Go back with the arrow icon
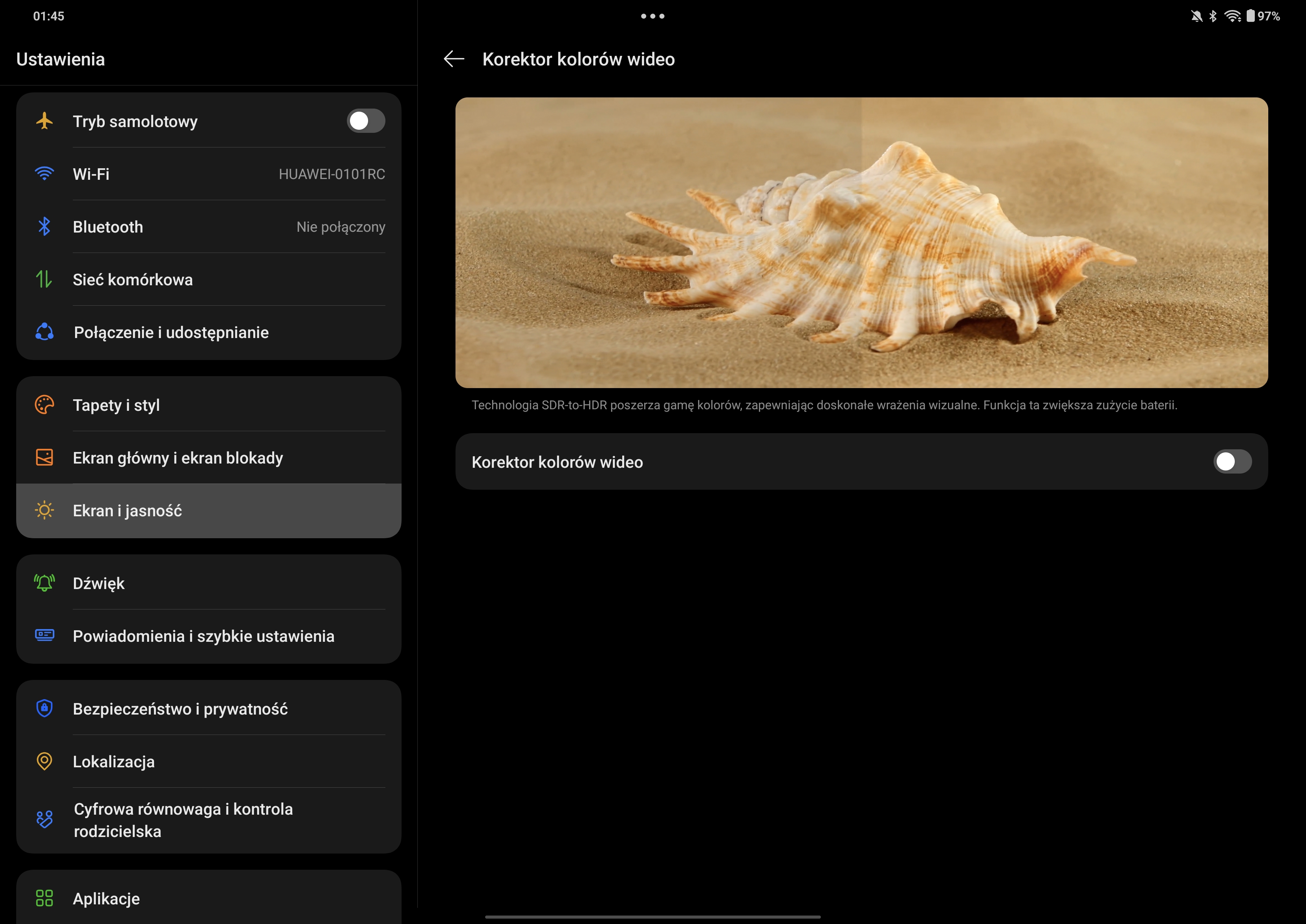Image resolution: width=1306 pixels, height=924 pixels. 454,59
